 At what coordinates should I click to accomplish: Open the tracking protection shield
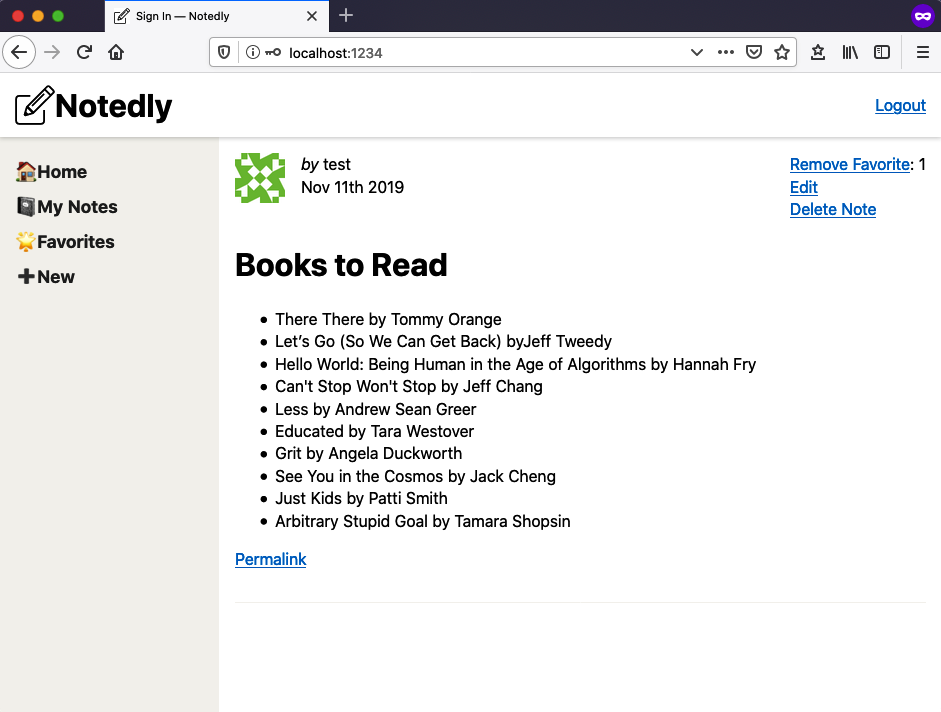coord(223,52)
